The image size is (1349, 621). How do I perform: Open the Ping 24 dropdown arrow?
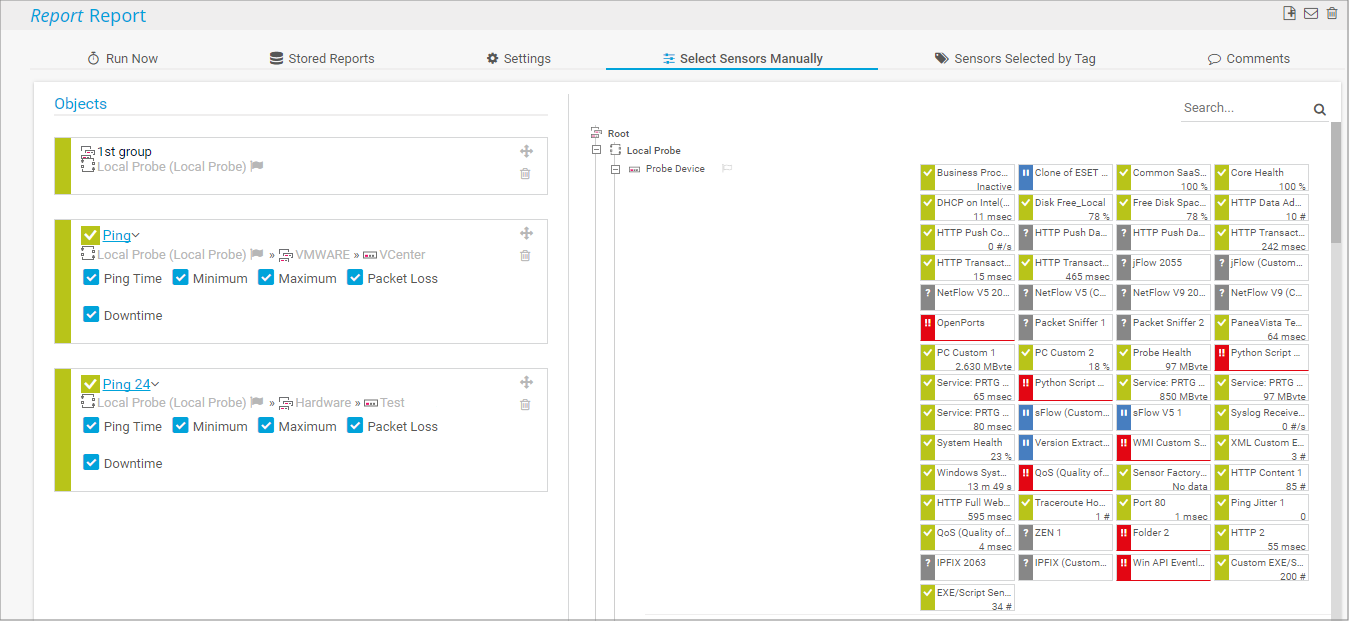[x=156, y=384]
